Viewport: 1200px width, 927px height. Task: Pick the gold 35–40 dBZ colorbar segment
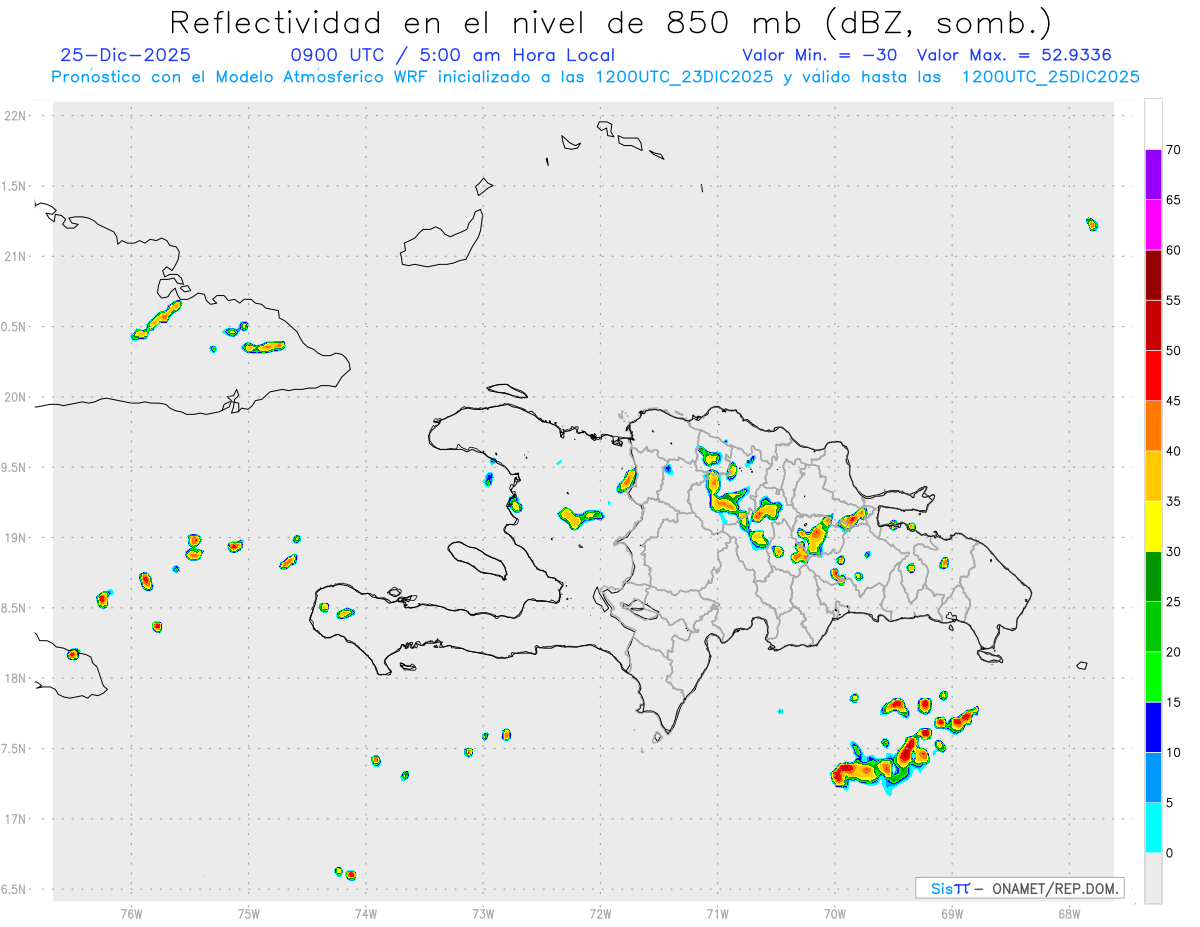[1153, 476]
